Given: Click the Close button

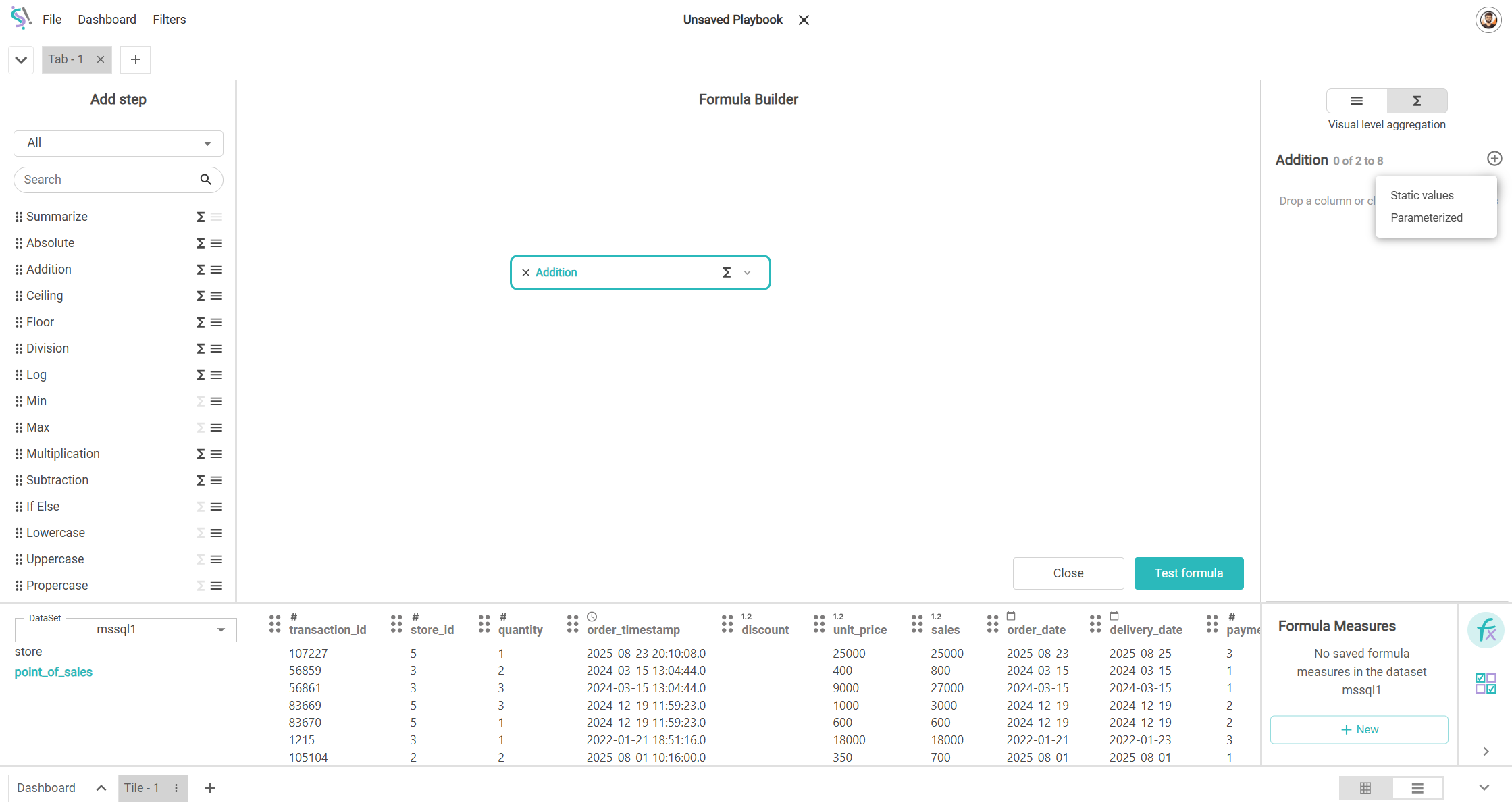Looking at the screenshot, I should pos(1068,573).
